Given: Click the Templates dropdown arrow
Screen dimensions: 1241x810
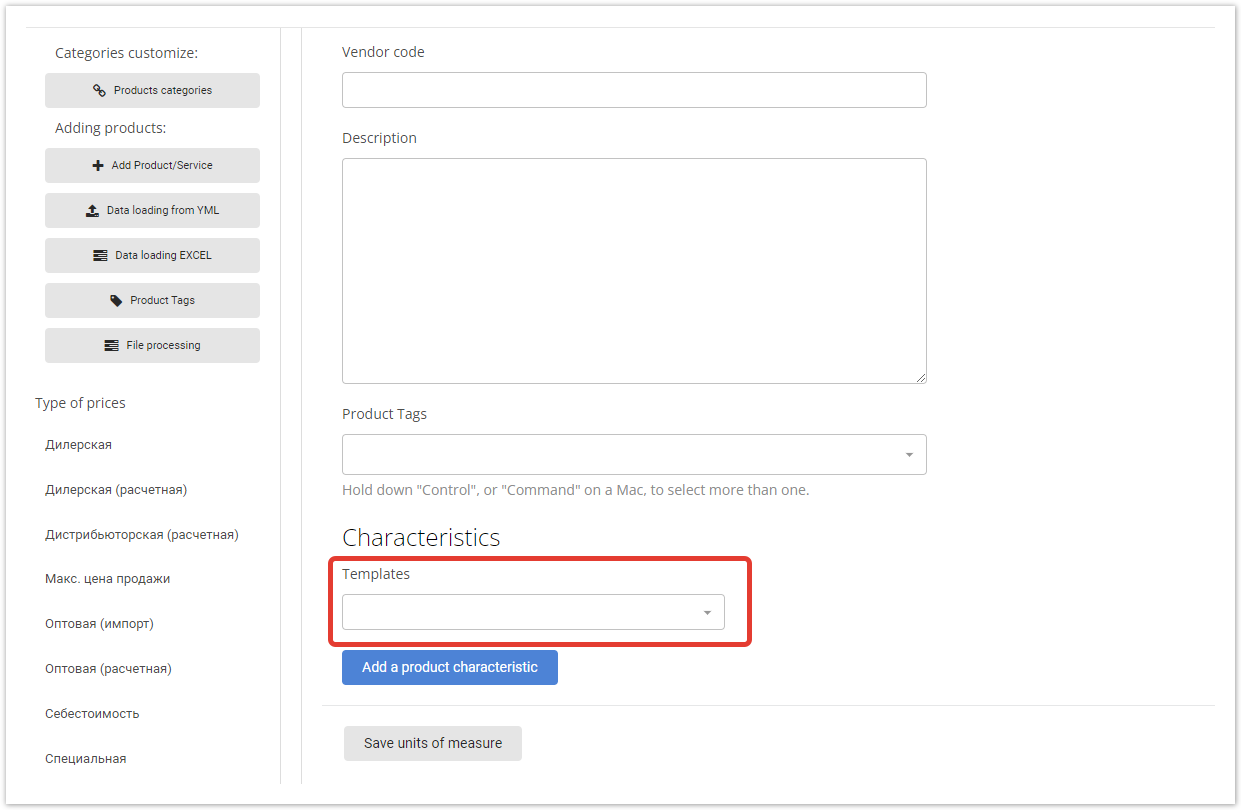Looking at the screenshot, I should [707, 613].
